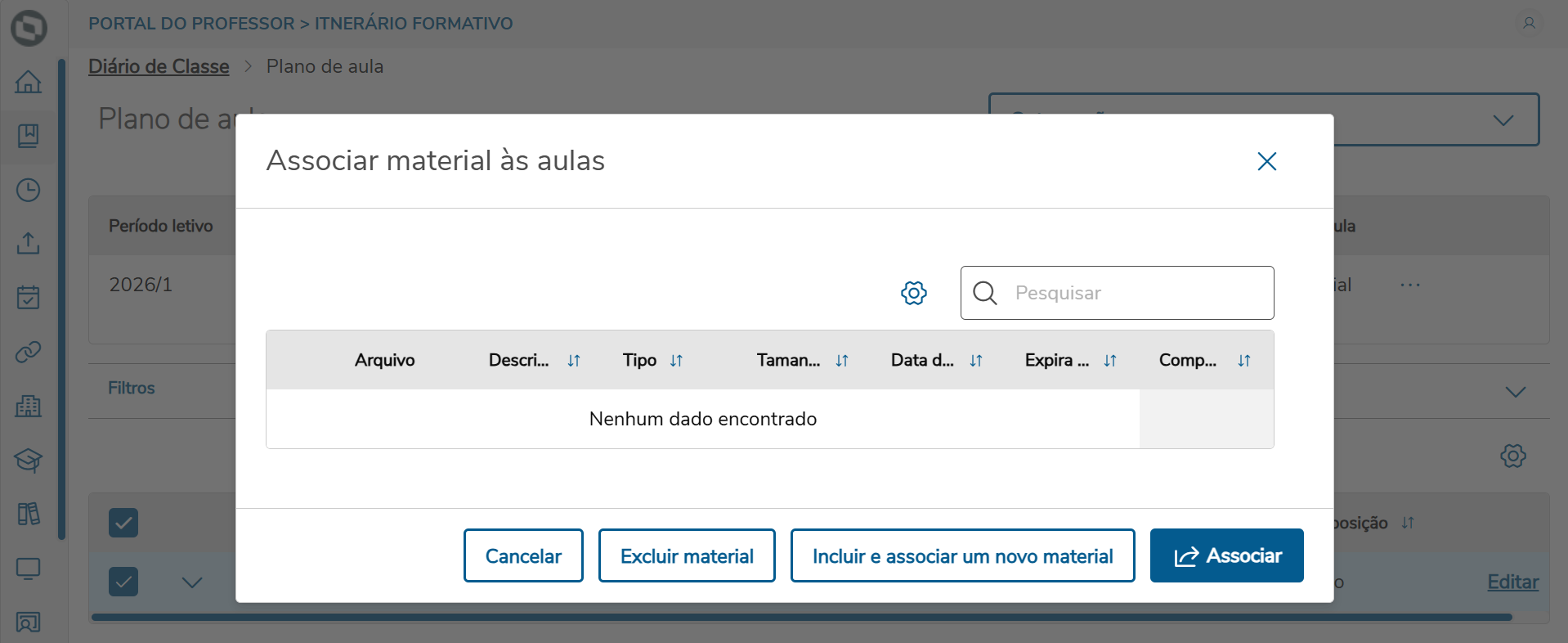Go to Diário de Classe breadcrumb link
This screenshot has width=1568, height=643.
[159, 66]
